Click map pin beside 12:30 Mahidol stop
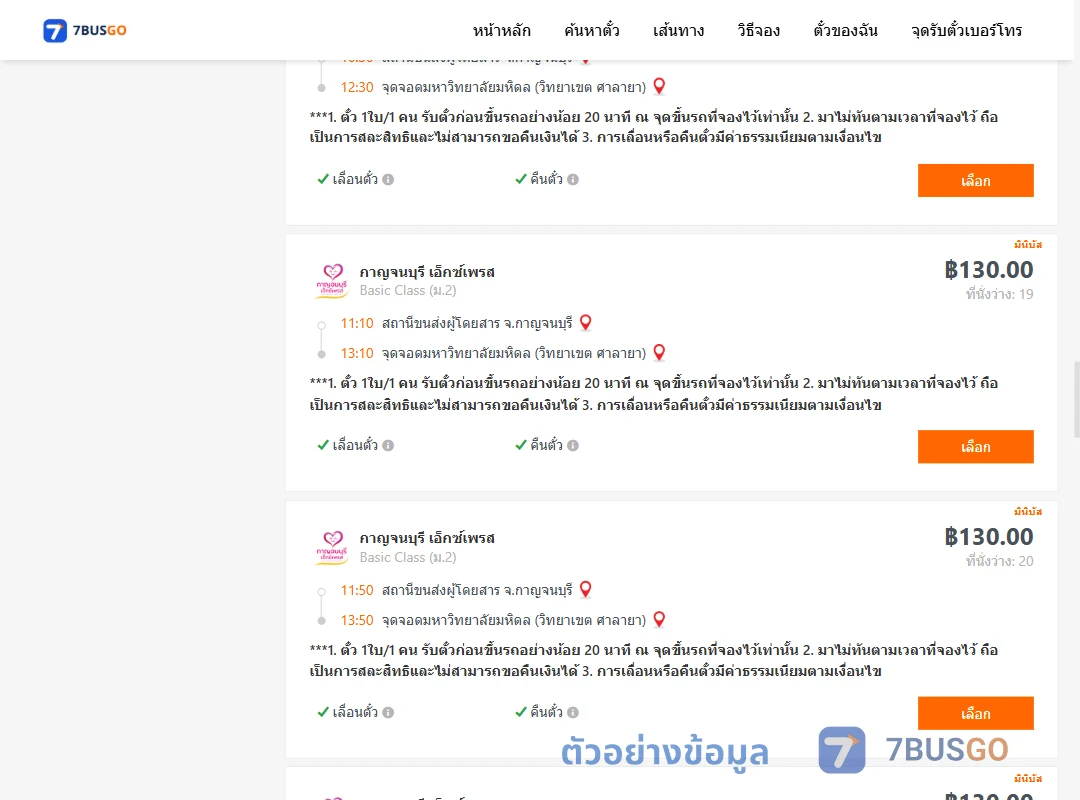This screenshot has width=1080, height=800. pos(659,86)
